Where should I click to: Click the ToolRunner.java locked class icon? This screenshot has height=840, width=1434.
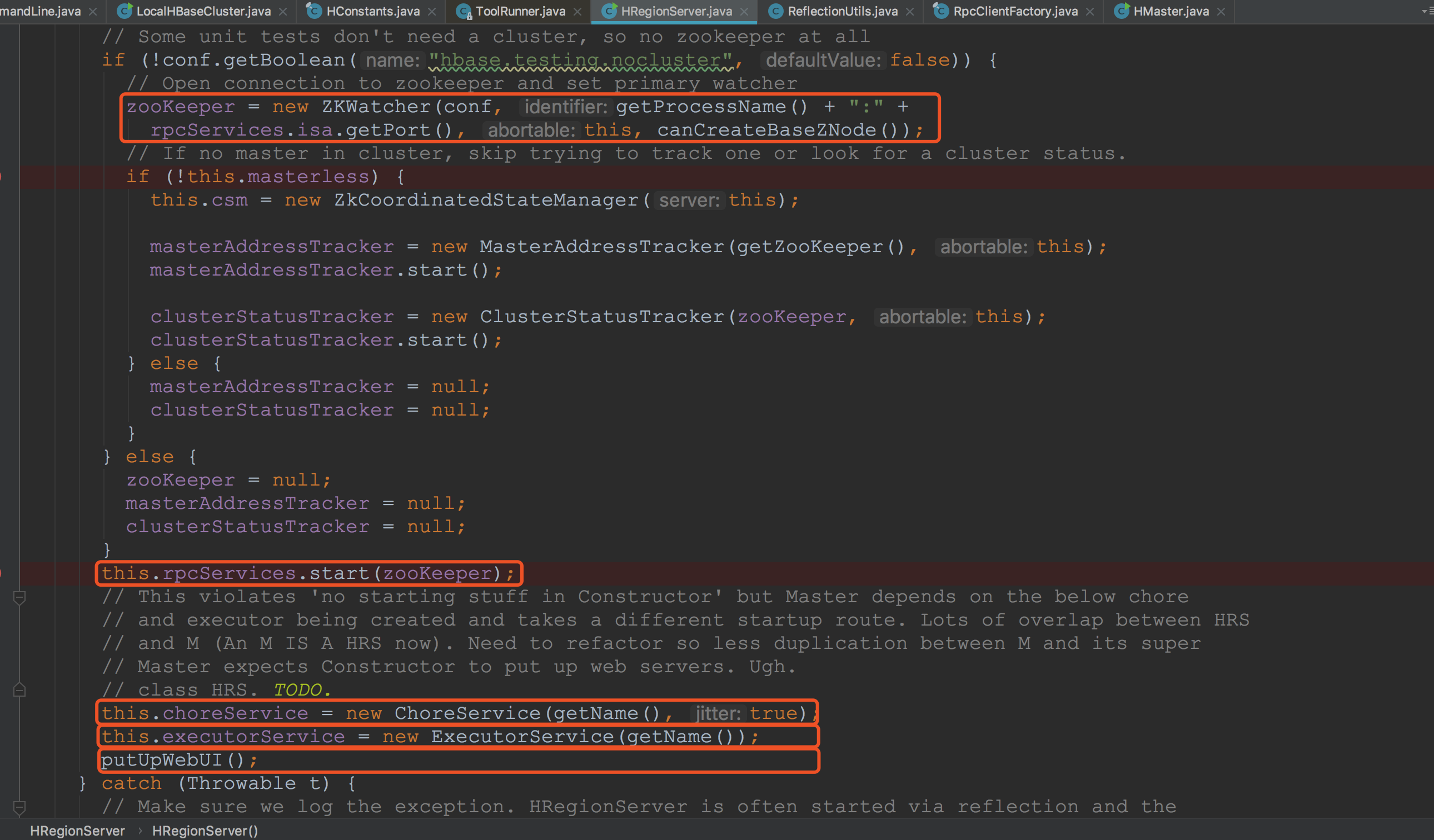click(464, 11)
